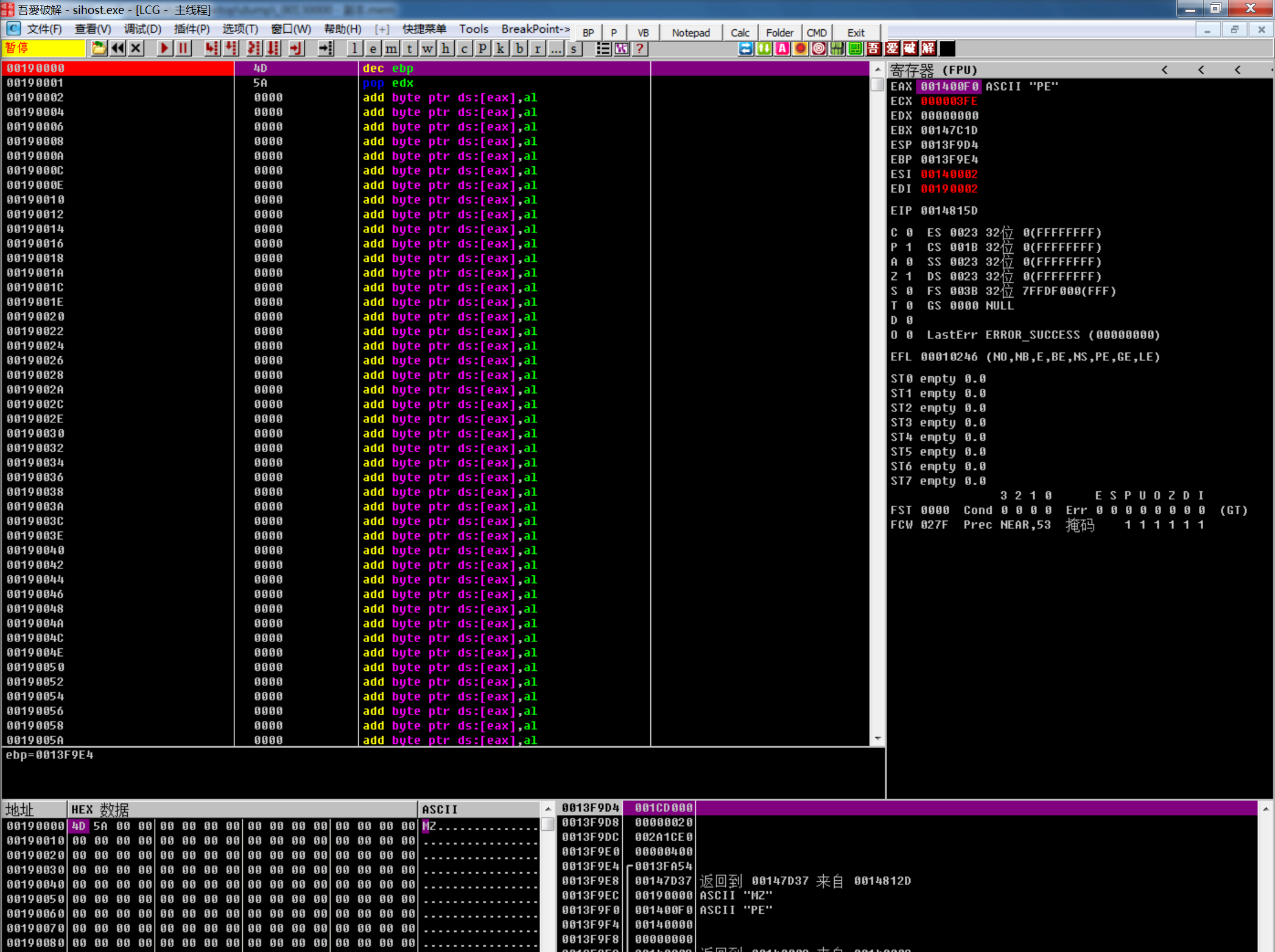Show the Log window with 'l' button
Image resolution: width=1275 pixels, height=952 pixels.
[x=354, y=49]
